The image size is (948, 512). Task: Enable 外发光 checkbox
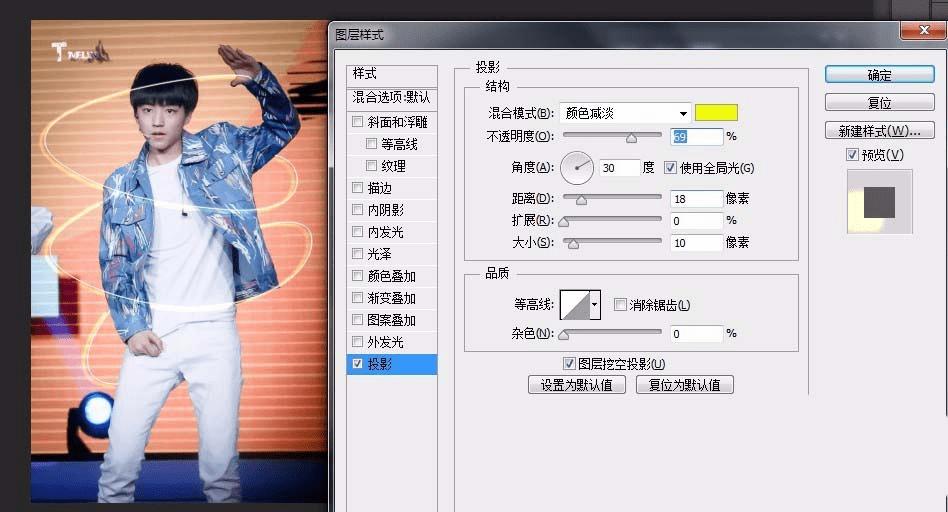click(x=357, y=342)
